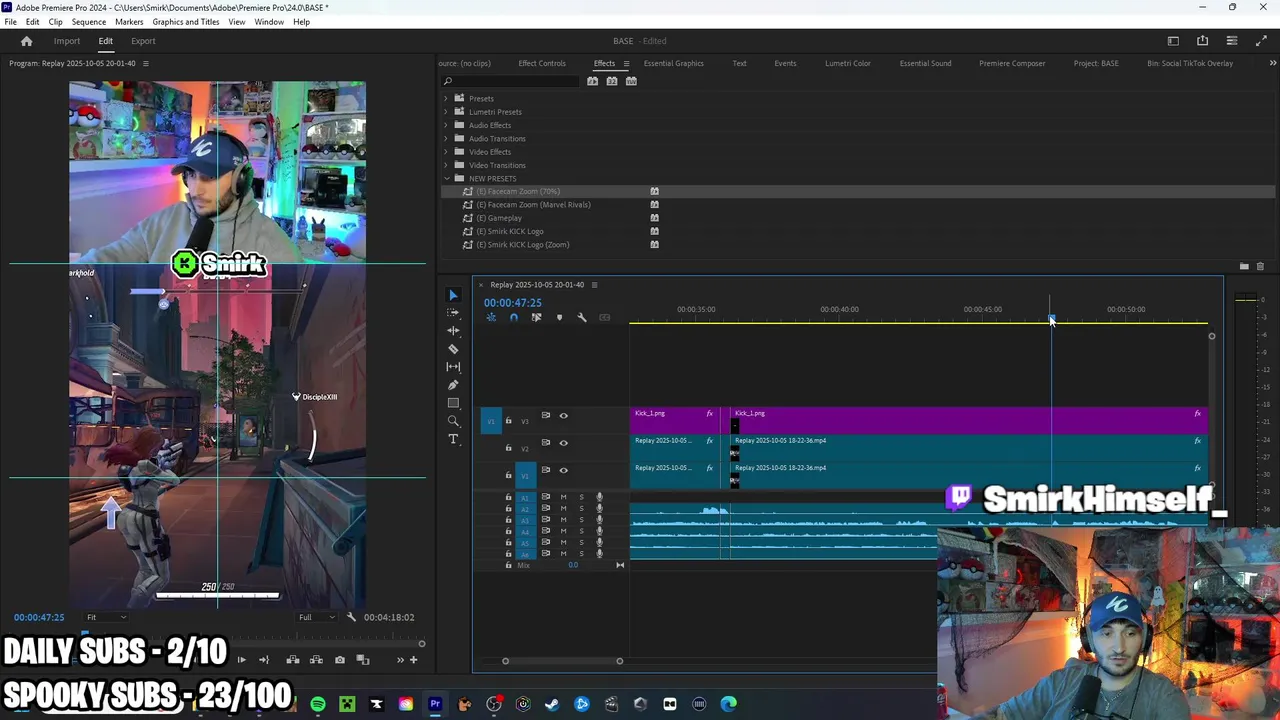Expand the Presets folder
Screen dimensions: 1280x720
tap(446, 98)
